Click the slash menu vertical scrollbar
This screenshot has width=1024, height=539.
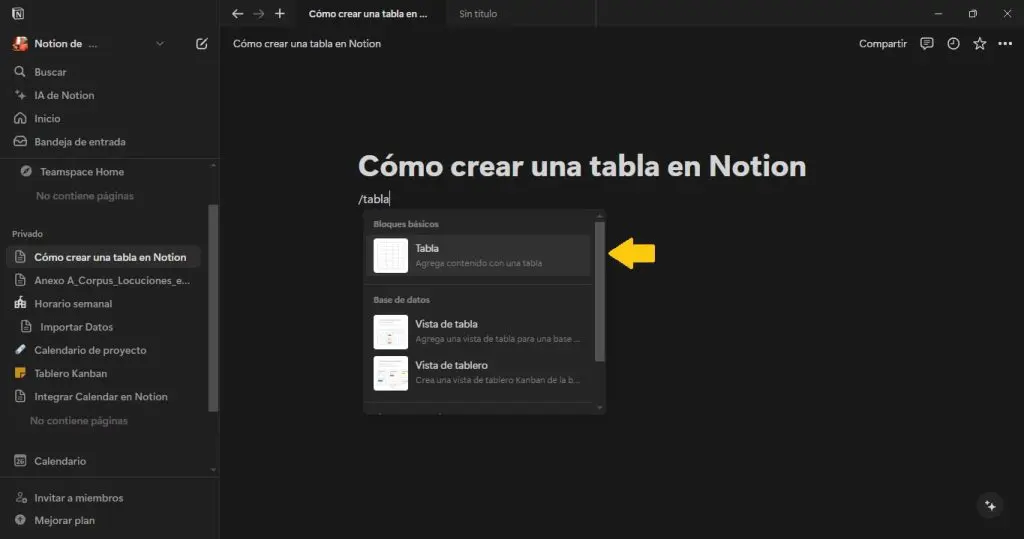pyautogui.click(x=600, y=291)
